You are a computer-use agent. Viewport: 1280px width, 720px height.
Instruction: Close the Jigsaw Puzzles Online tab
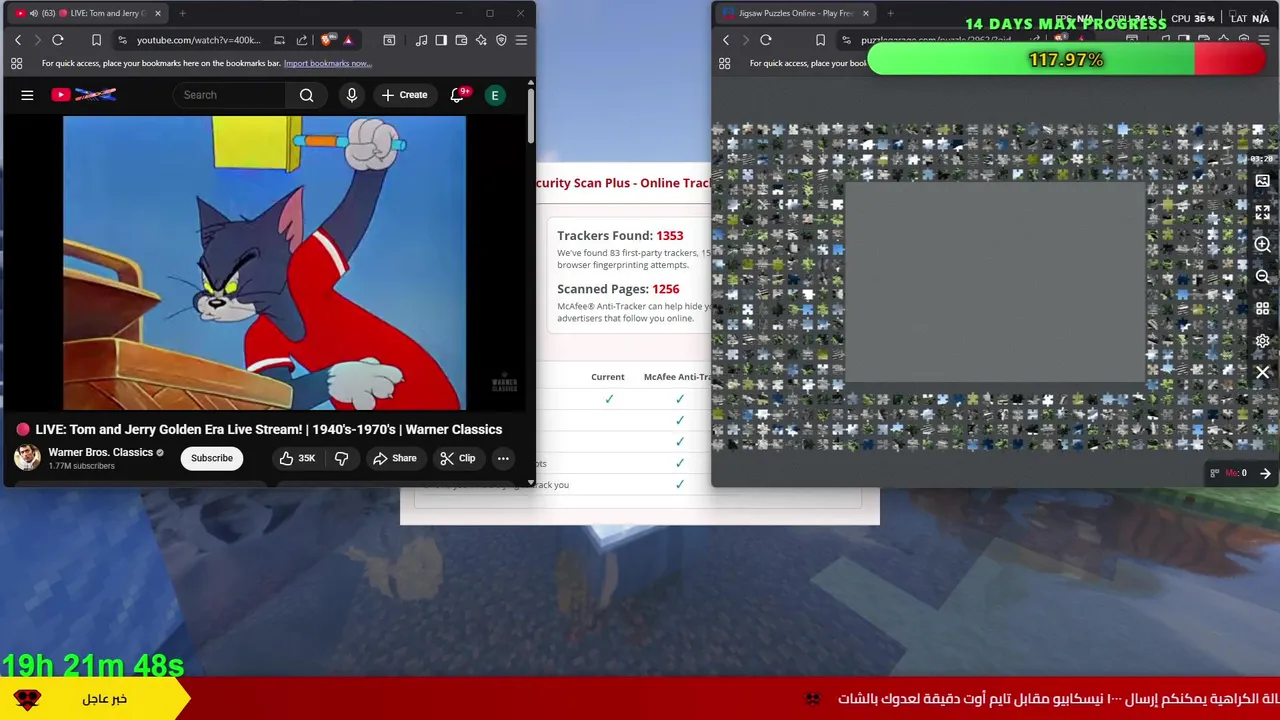865,13
